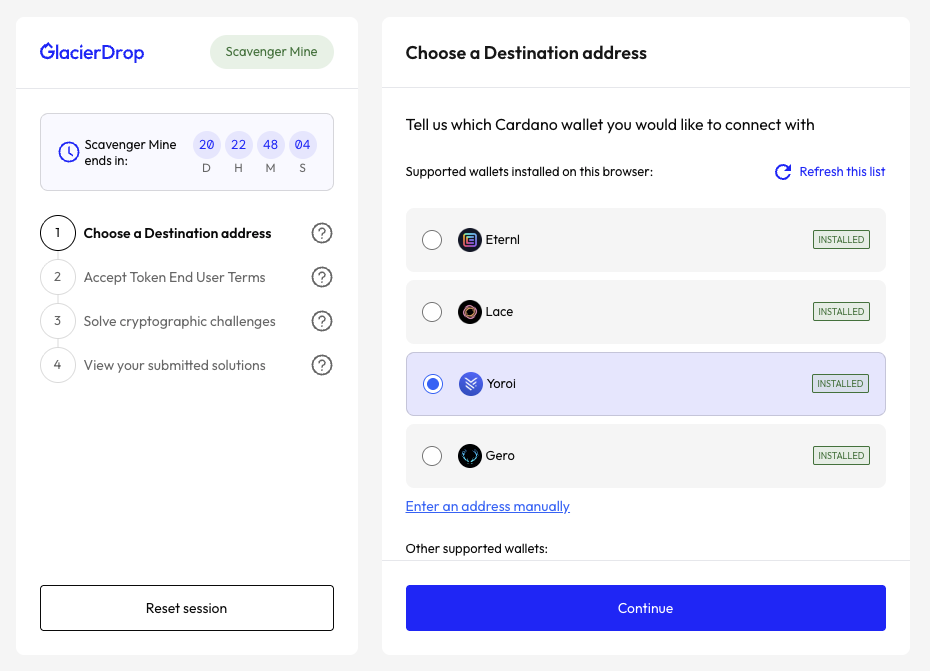This screenshot has width=930, height=671.
Task: Open help for Accept Token End User Terms
Action: [x=322, y=277]
